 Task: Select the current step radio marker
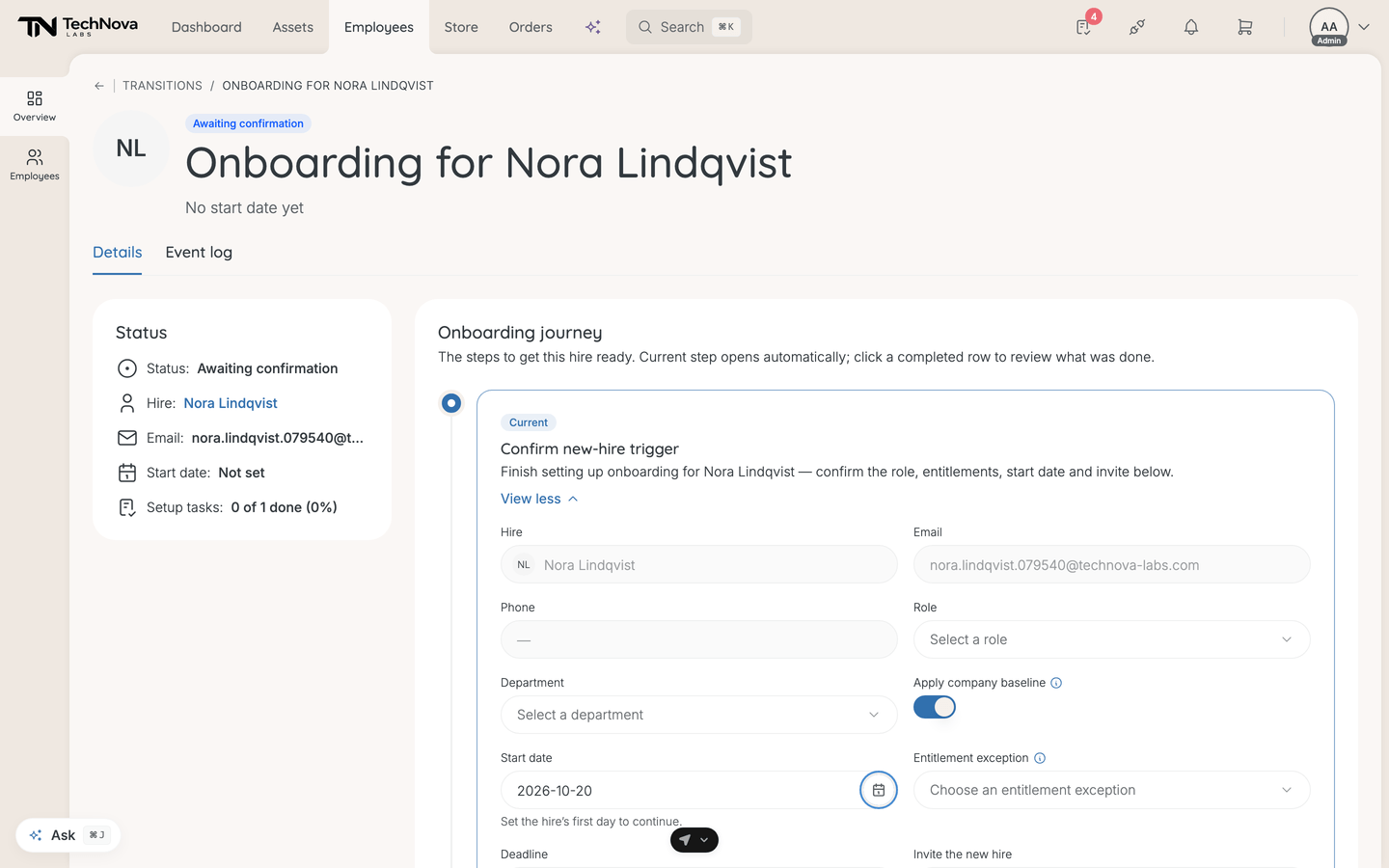(451, 403)
